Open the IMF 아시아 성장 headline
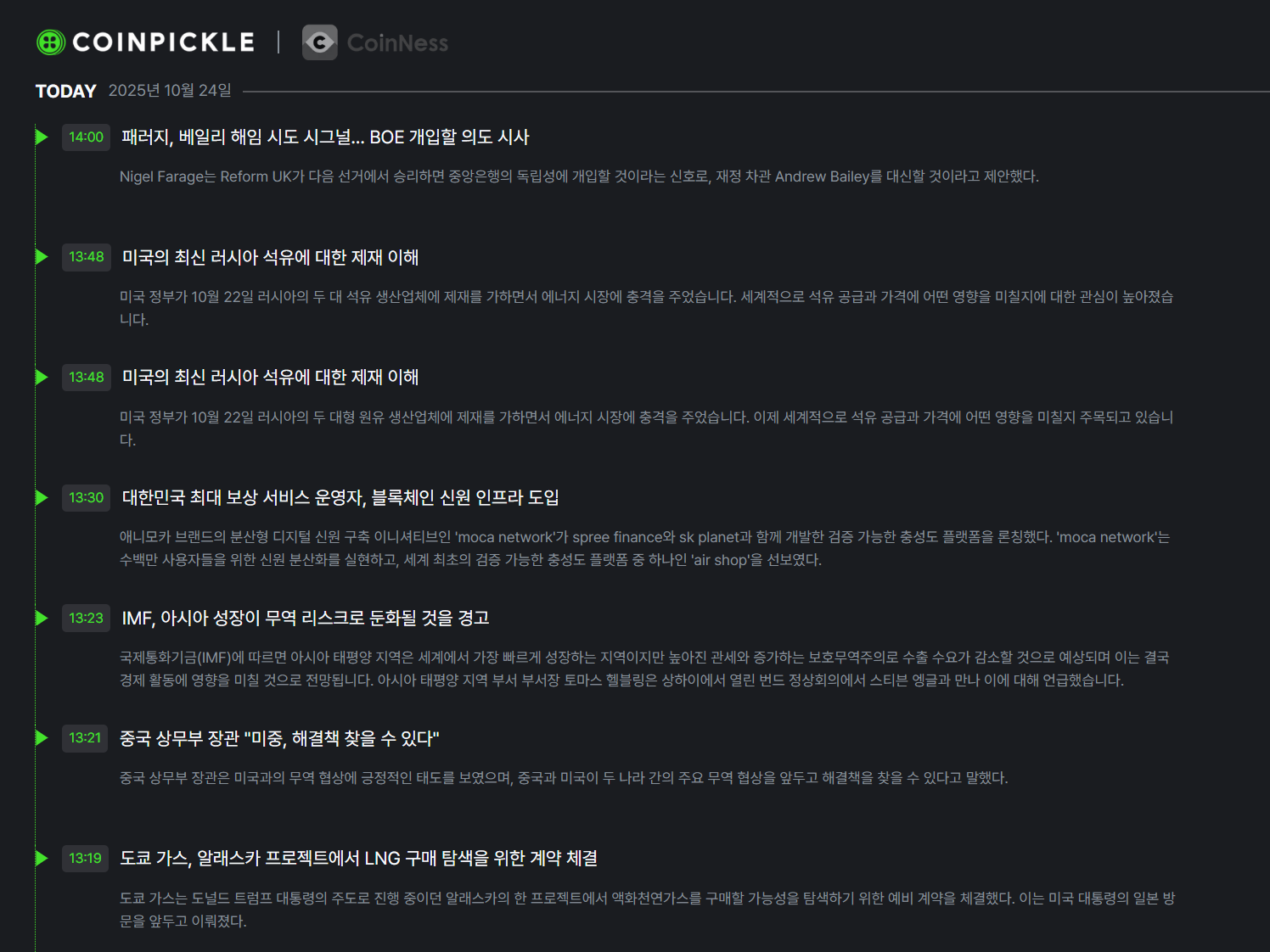Screen dimensions: 1270x952 tap(306, 619)
